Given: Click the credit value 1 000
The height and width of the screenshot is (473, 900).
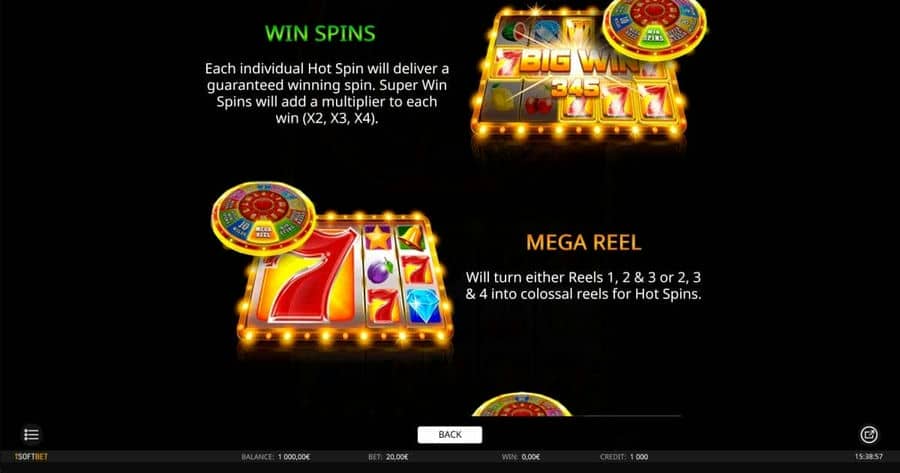Looking at the screenshot, I should pyautogui.click(x=639, y=457).
